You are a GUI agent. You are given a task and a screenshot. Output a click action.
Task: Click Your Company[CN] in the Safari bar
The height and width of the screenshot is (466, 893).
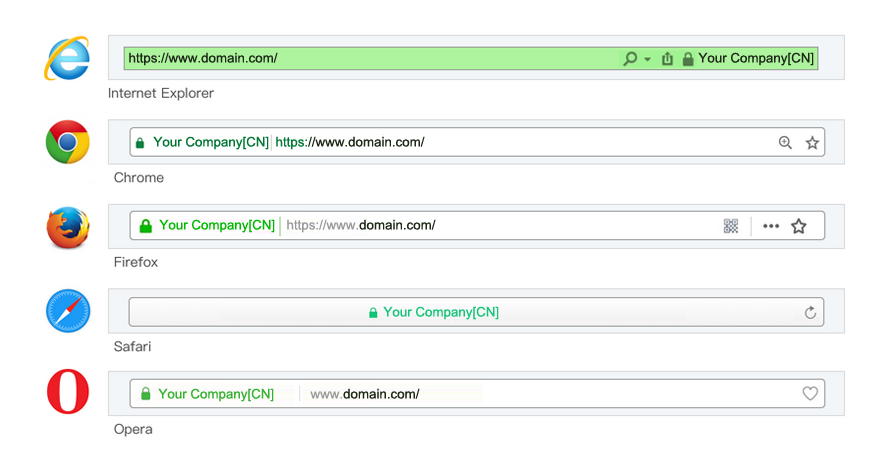[441, 312]
